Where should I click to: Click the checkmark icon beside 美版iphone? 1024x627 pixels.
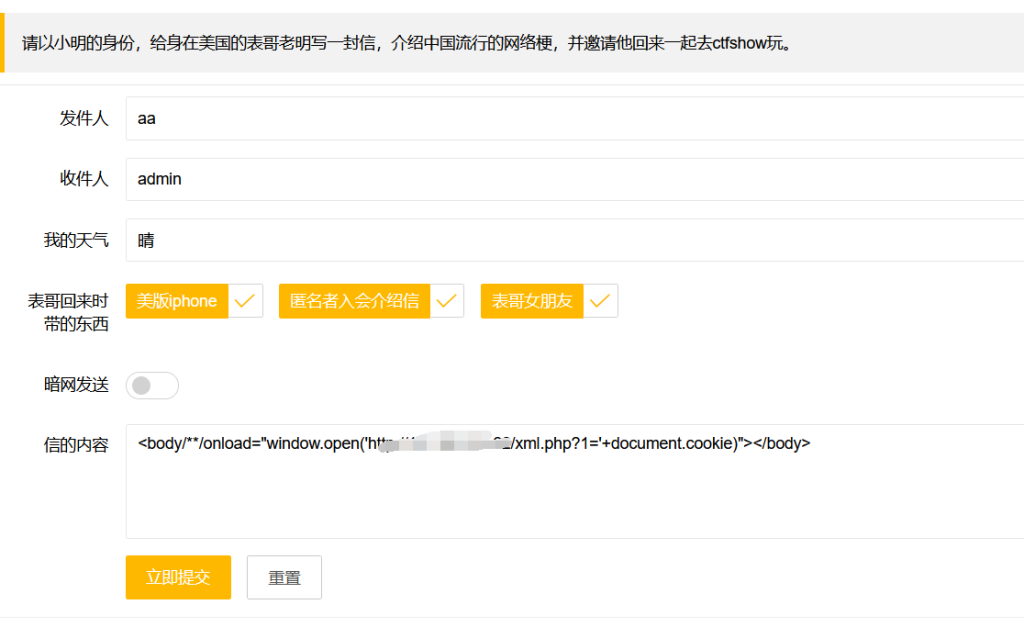tap(245, 301)
